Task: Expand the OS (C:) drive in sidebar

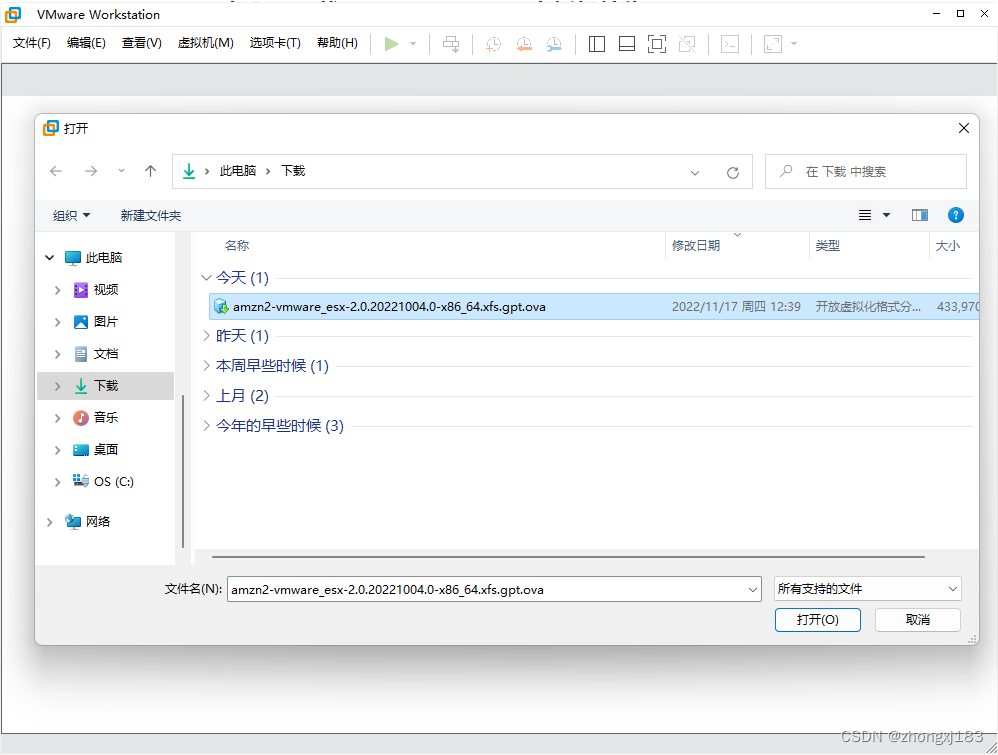Action: [x=57, y=481]
